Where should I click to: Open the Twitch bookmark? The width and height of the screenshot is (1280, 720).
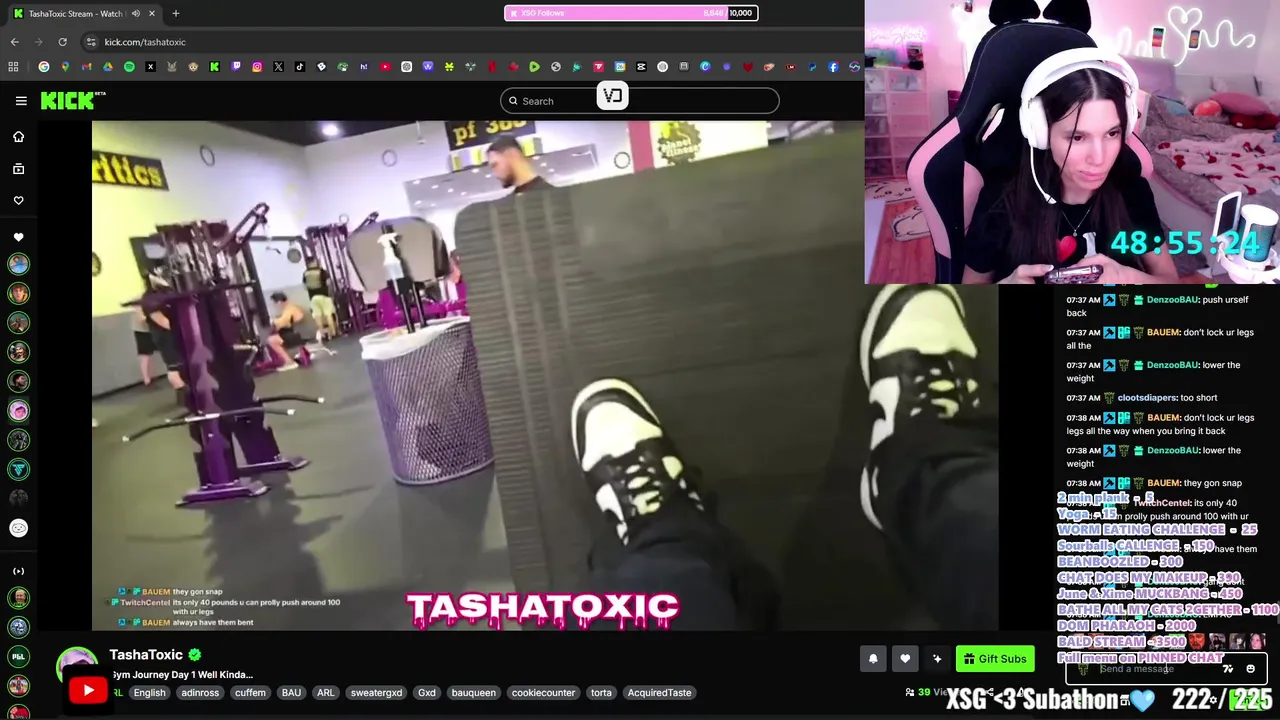pos(236,67)
